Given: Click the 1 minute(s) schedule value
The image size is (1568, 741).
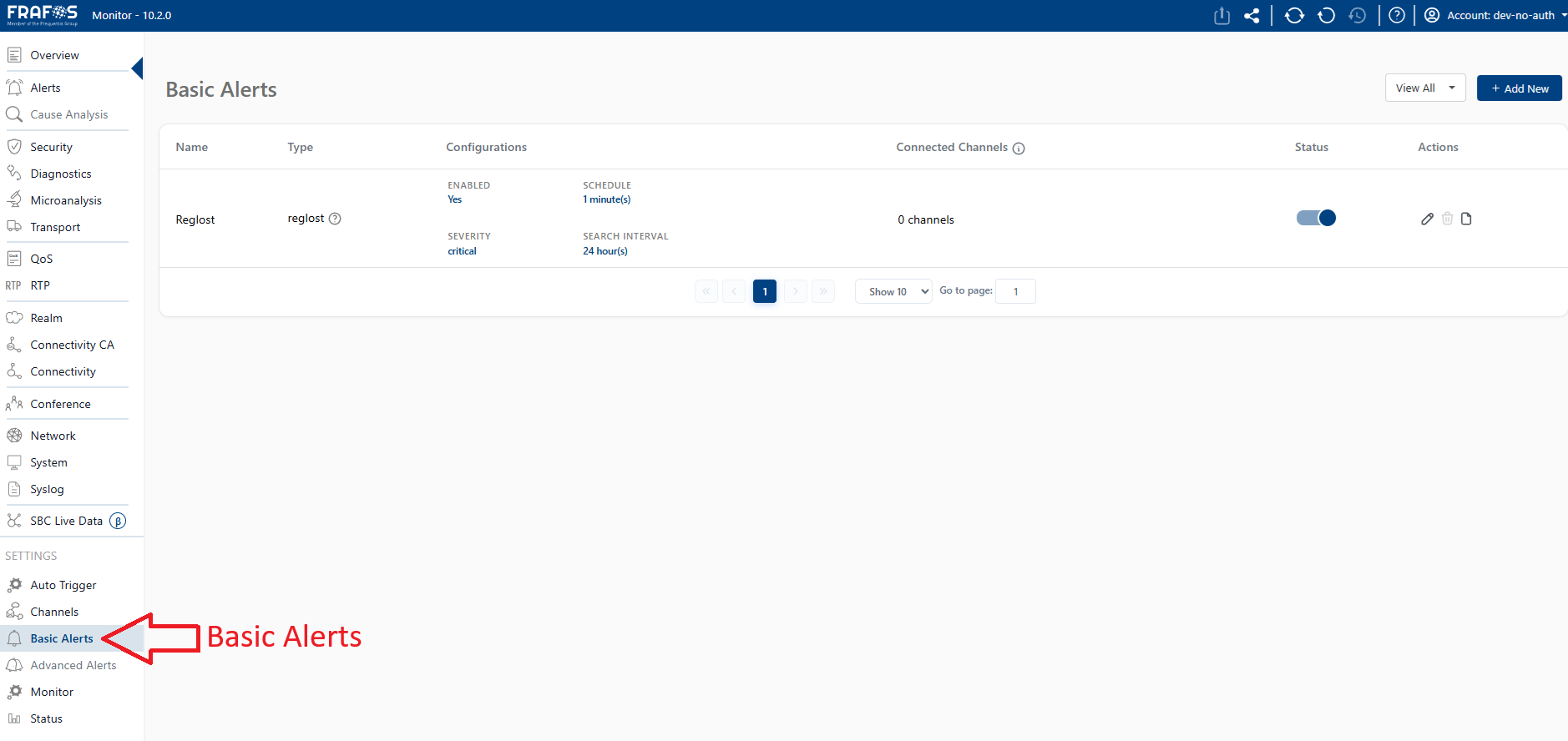Looking at the screenshot, I should (x=607, y=199).
